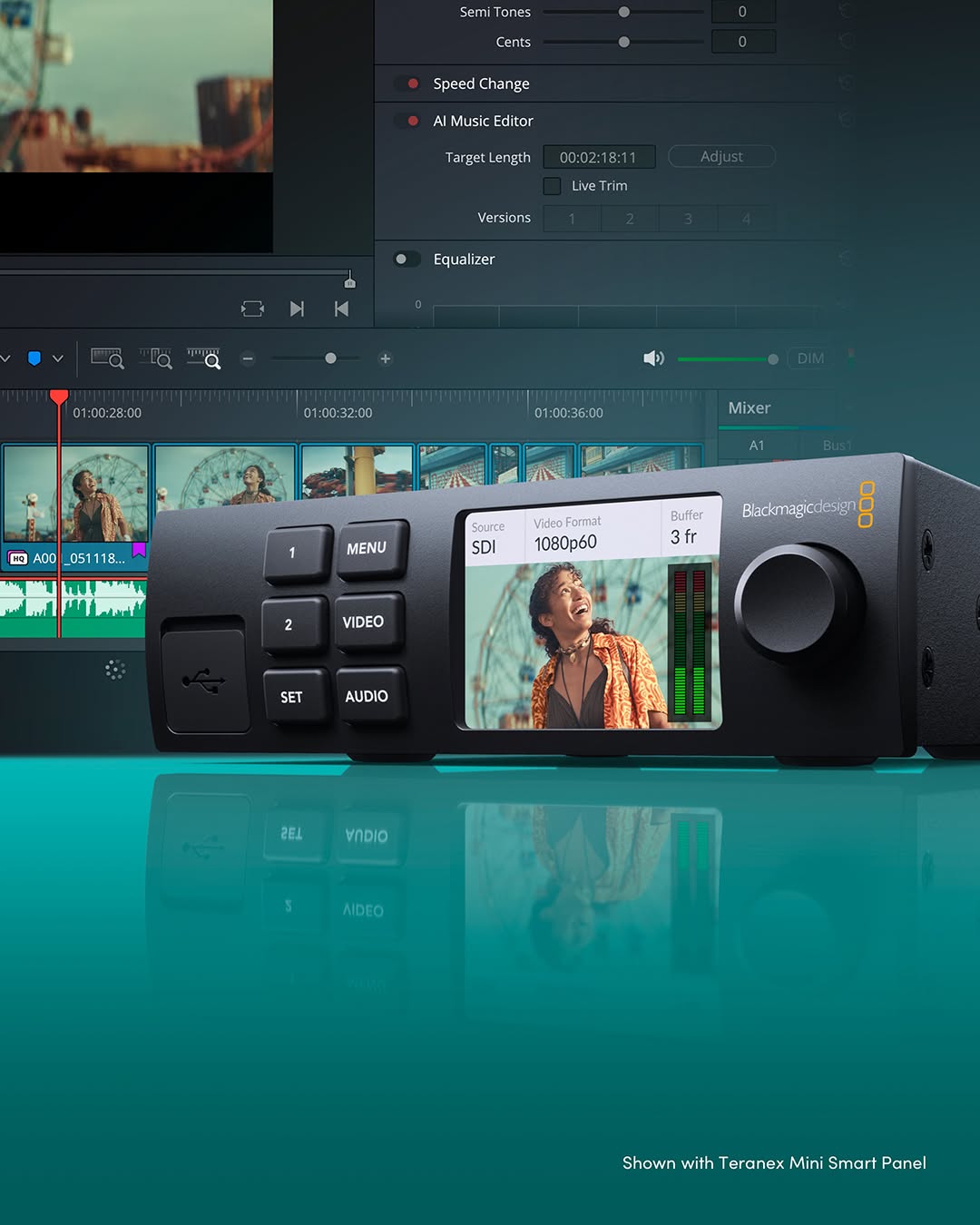Open the flag color dropdown arrow
The image size is (980, 1225).
57,358
